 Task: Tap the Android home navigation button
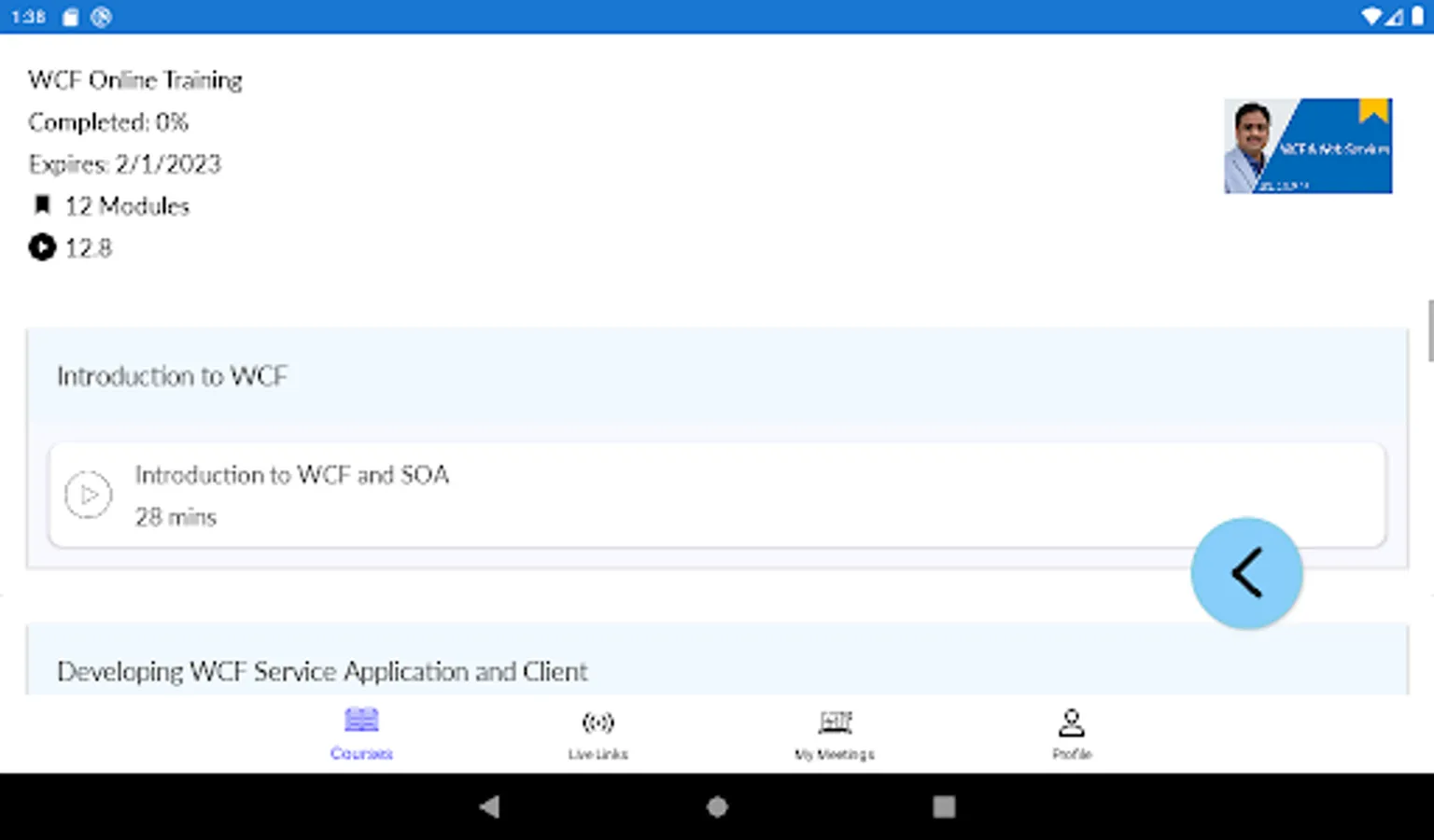point(717,806)
